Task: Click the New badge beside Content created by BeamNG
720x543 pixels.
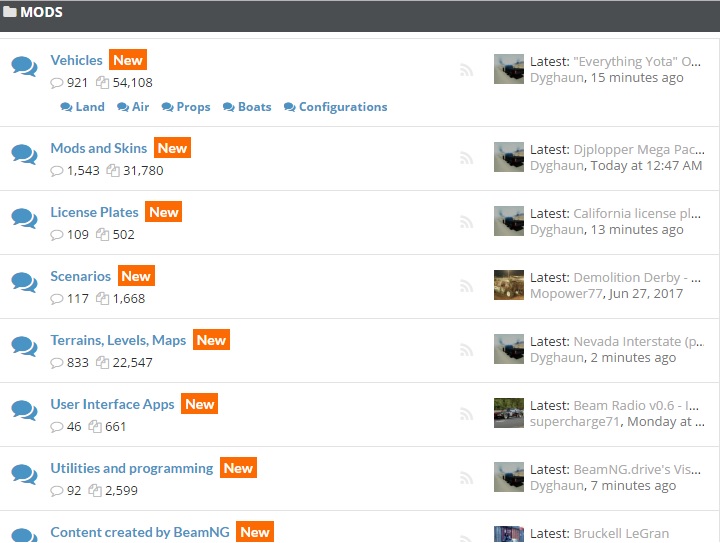Action: (x=255, y=532)
